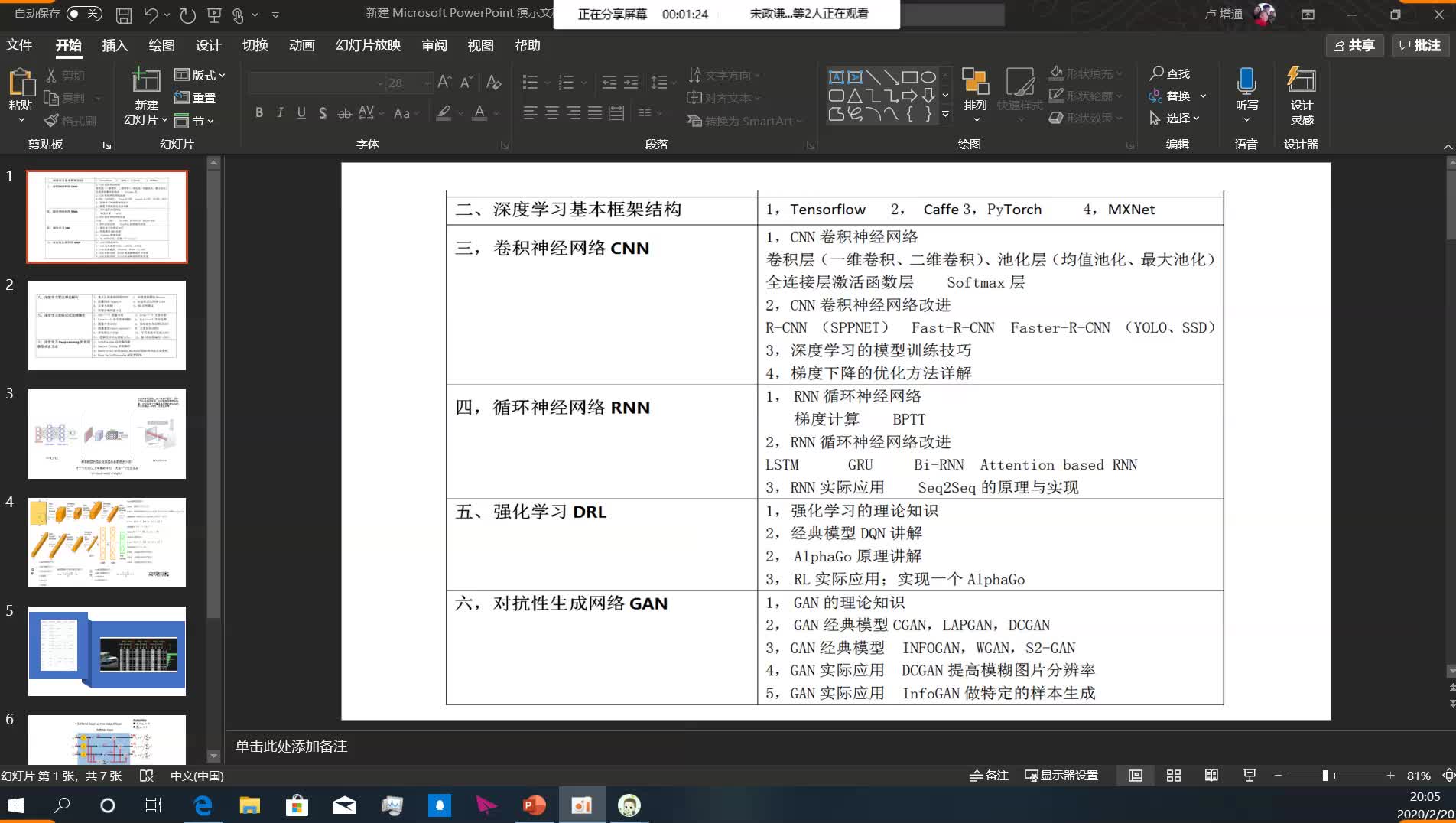This screenshot has height=823, width=1456.
Task: Open the Design tab
Action: (x=208, y=45)
